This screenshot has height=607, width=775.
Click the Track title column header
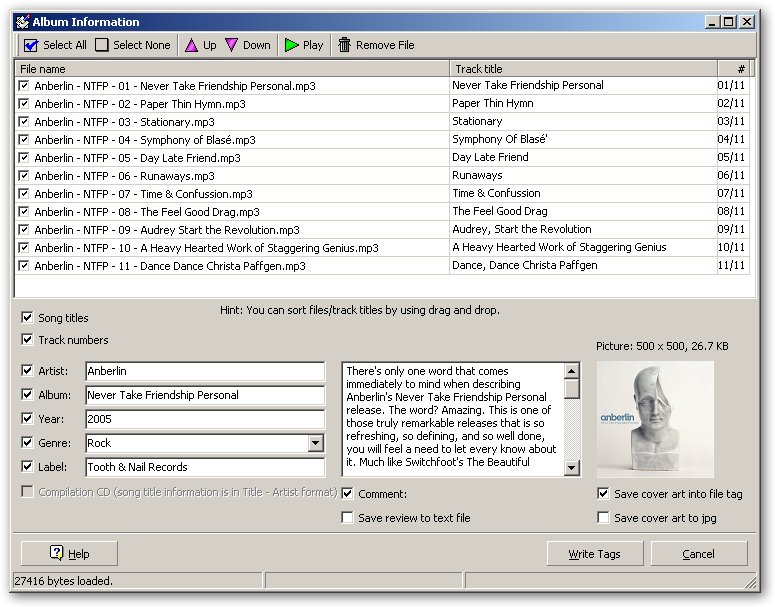pyautogui.click(x=583, y=69)
